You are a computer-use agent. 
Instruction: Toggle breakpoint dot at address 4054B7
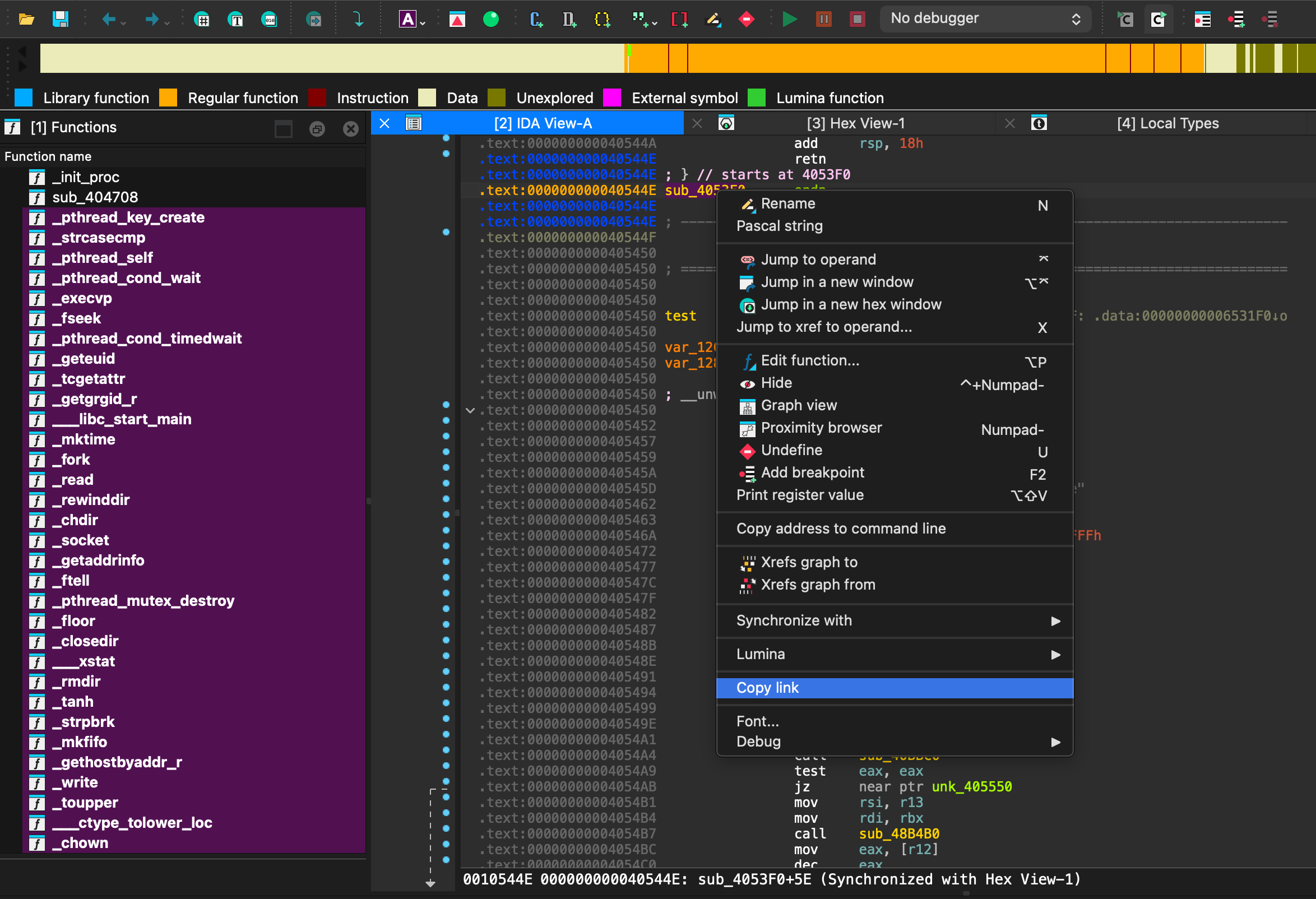pos(446,829)
